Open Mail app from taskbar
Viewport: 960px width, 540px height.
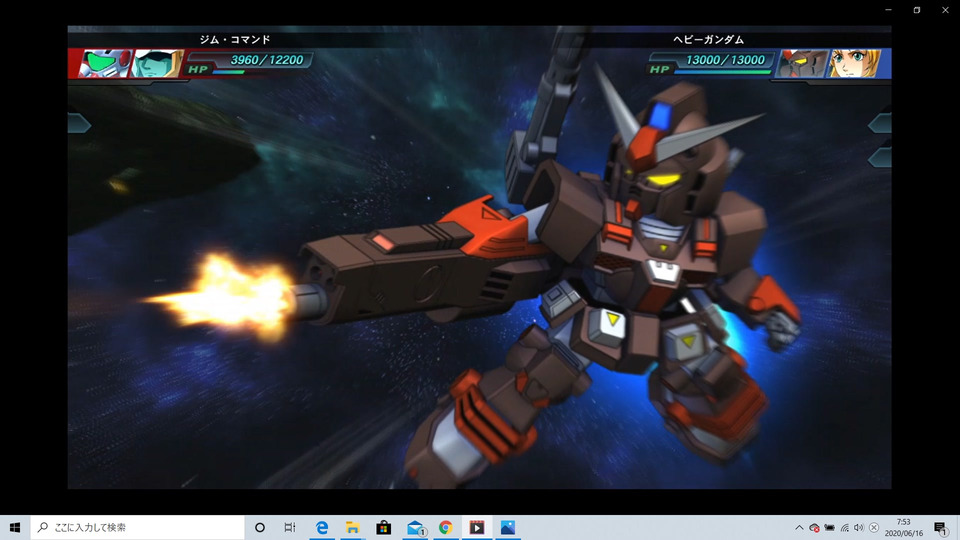click(415, 527)
